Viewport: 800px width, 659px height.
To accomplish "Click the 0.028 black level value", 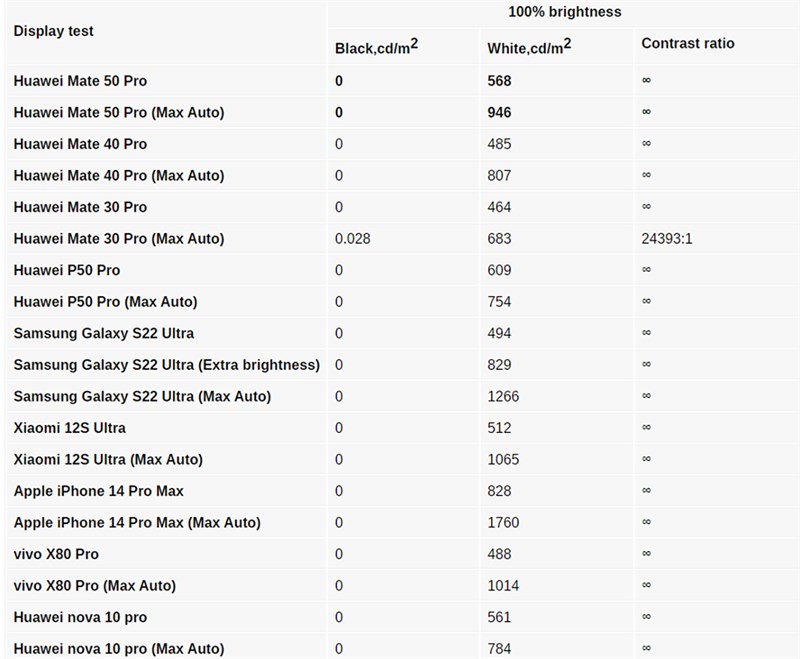I will pyautogui.click(x=352, y=239).
